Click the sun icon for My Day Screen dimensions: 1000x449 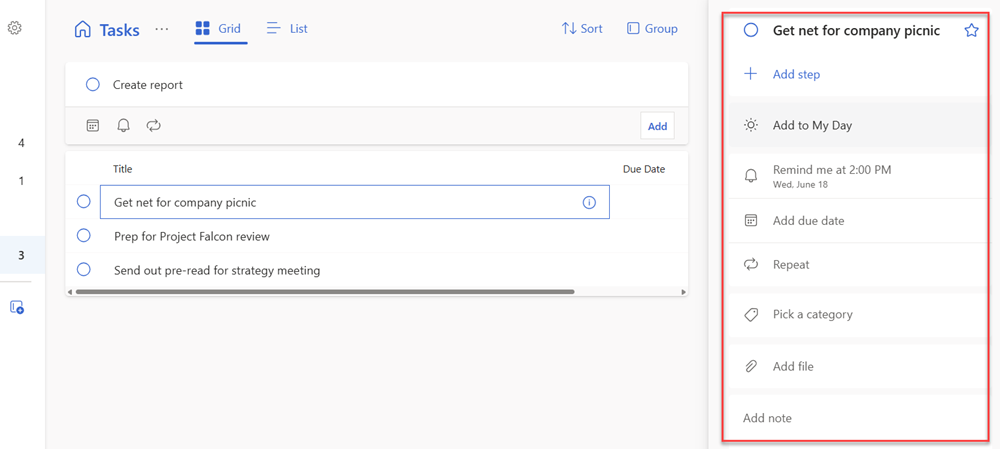[751, 126]
